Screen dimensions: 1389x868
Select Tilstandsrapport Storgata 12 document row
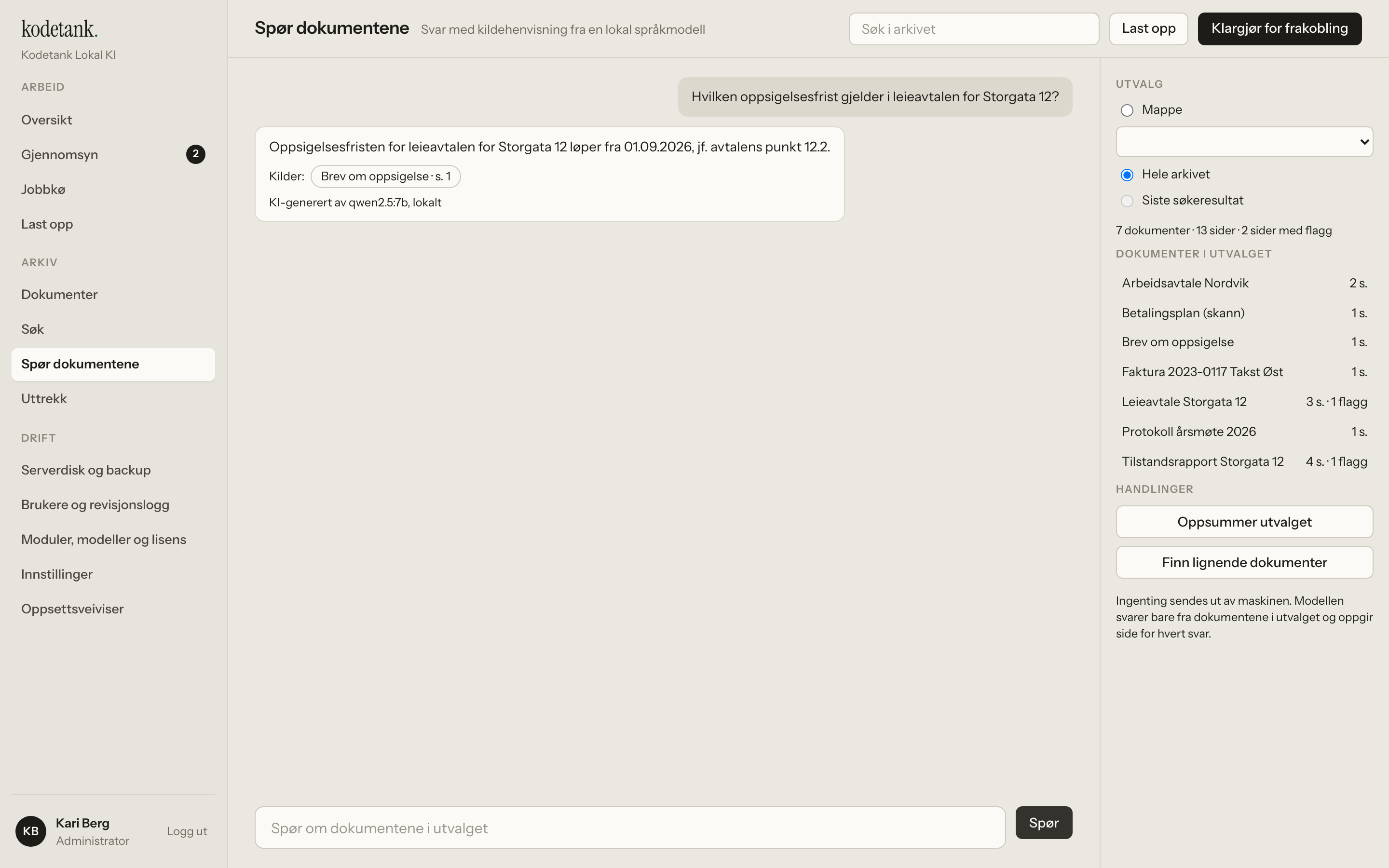point(1244,461)
